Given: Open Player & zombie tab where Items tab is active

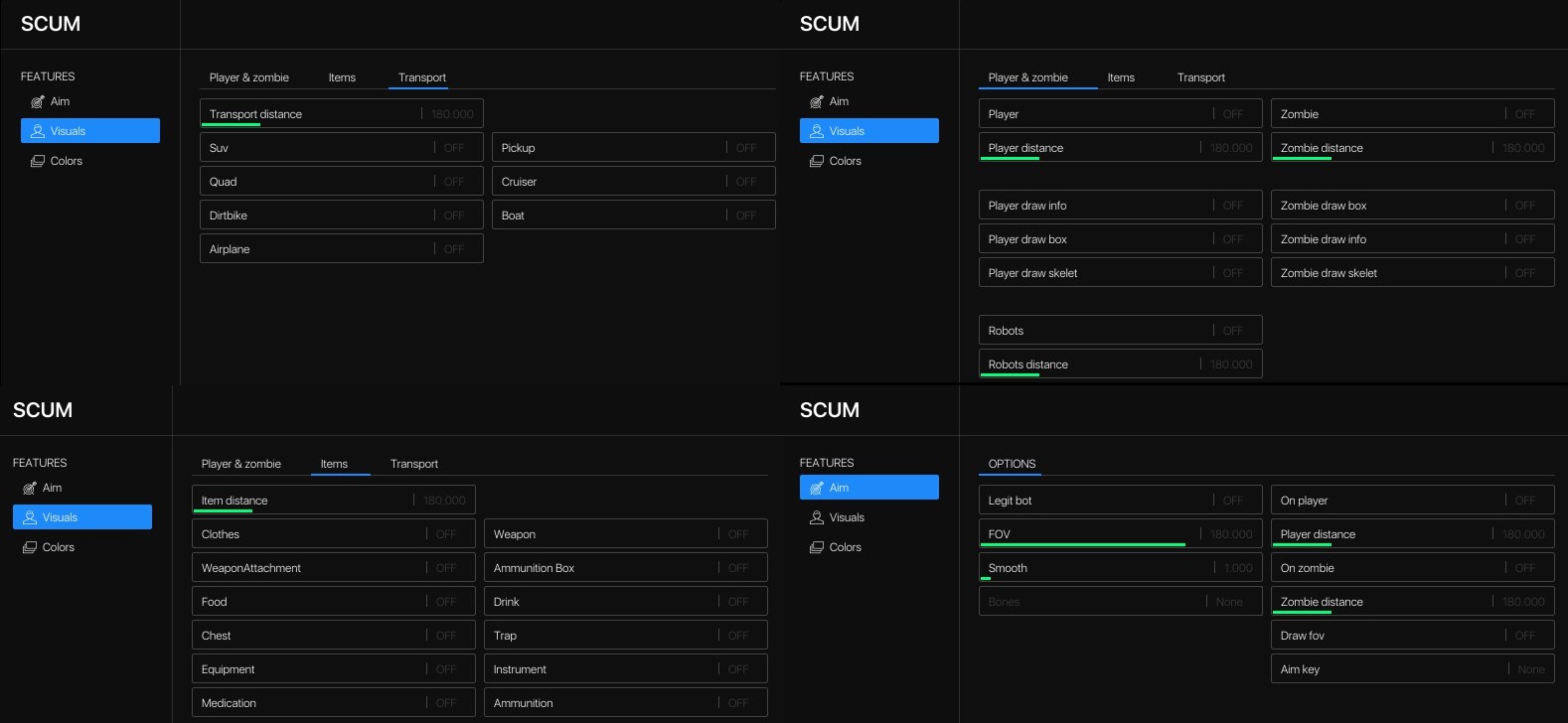Looking at the screenshot, I should (x=241, y=464).
